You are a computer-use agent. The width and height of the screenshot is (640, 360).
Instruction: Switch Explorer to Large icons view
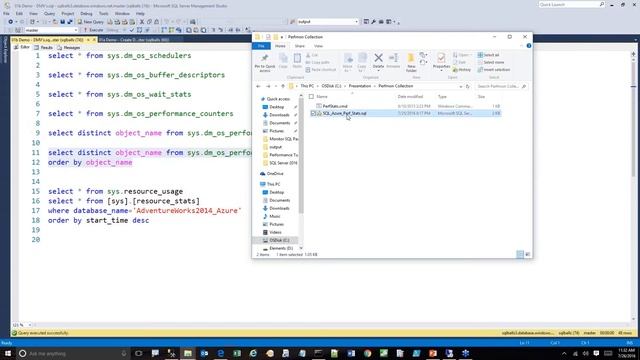pyautogui.click(x=528, y=254)
